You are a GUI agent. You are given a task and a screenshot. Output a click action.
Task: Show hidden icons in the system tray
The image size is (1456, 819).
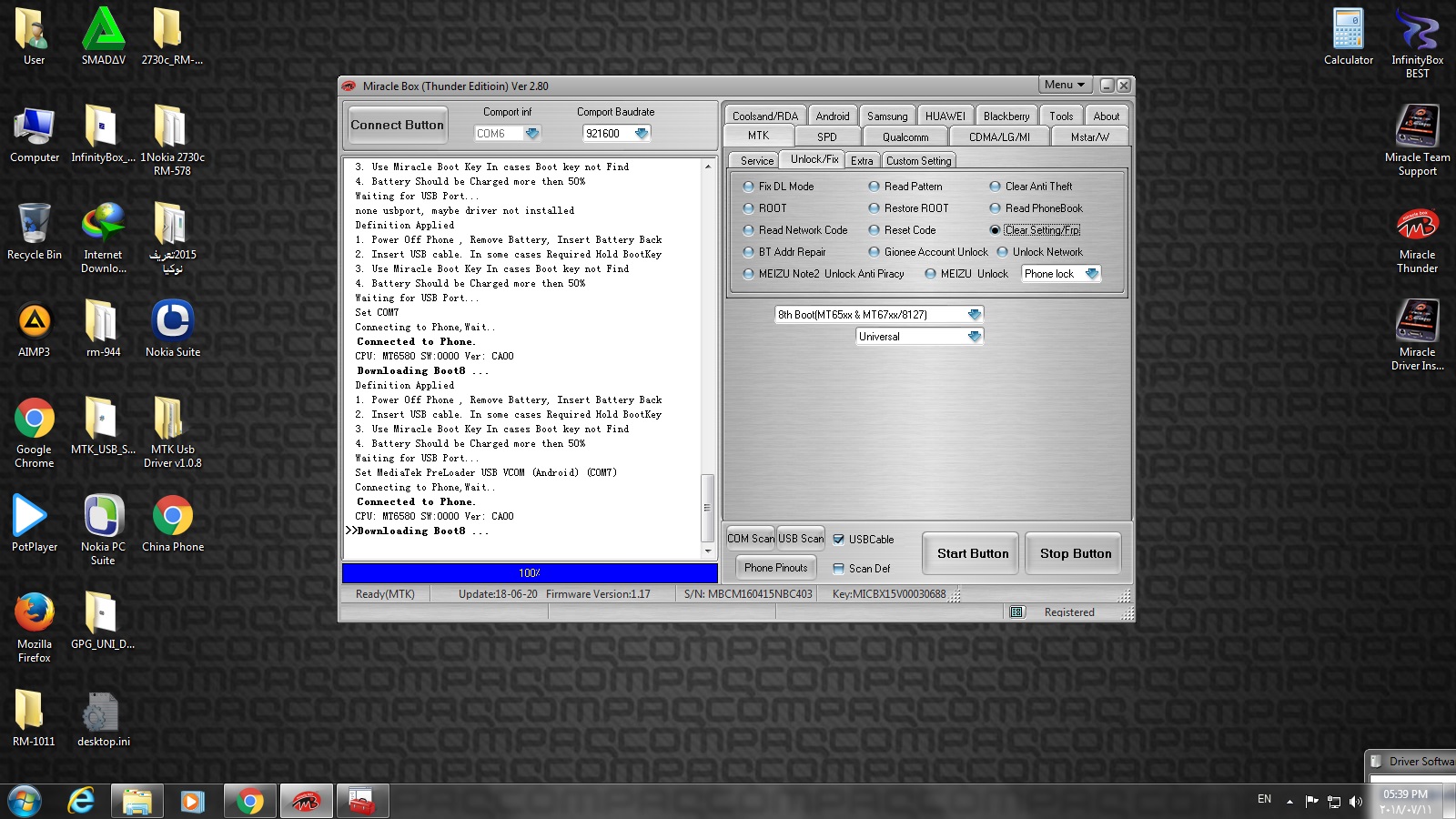[1289, 802]
